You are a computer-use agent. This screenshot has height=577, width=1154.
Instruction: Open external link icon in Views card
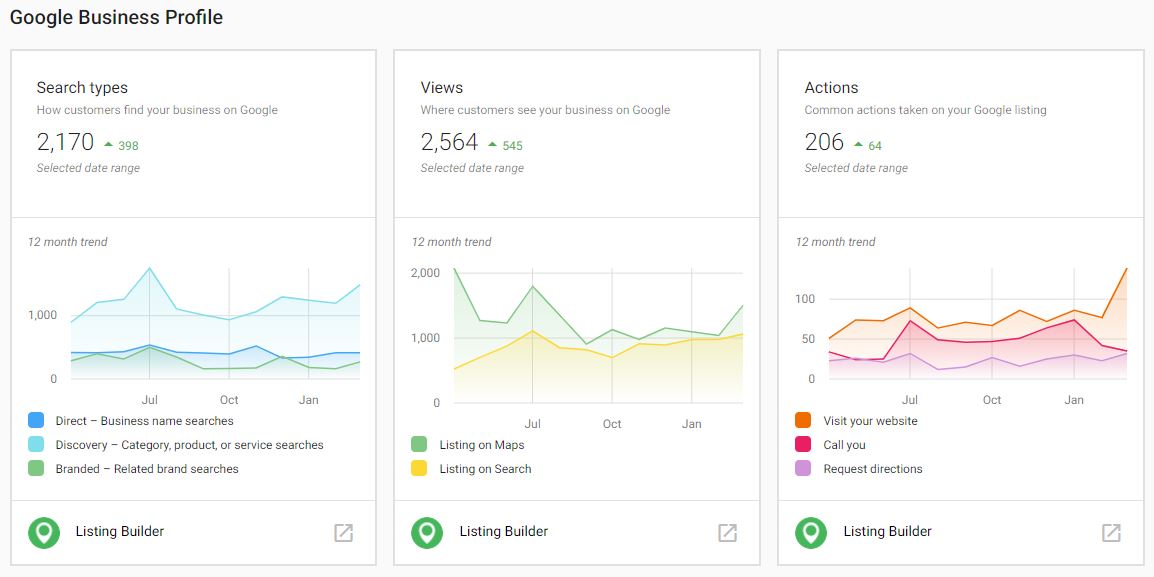(x=727, y=533)
